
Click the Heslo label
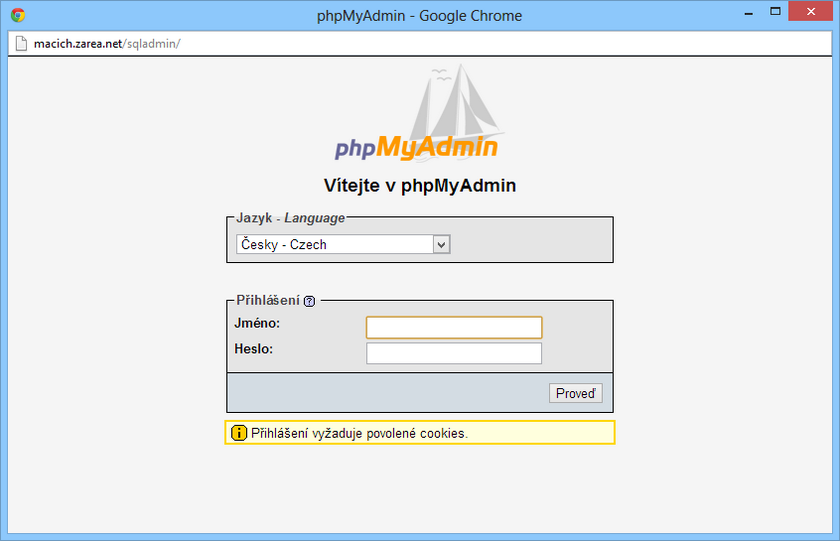coord(253,349)
